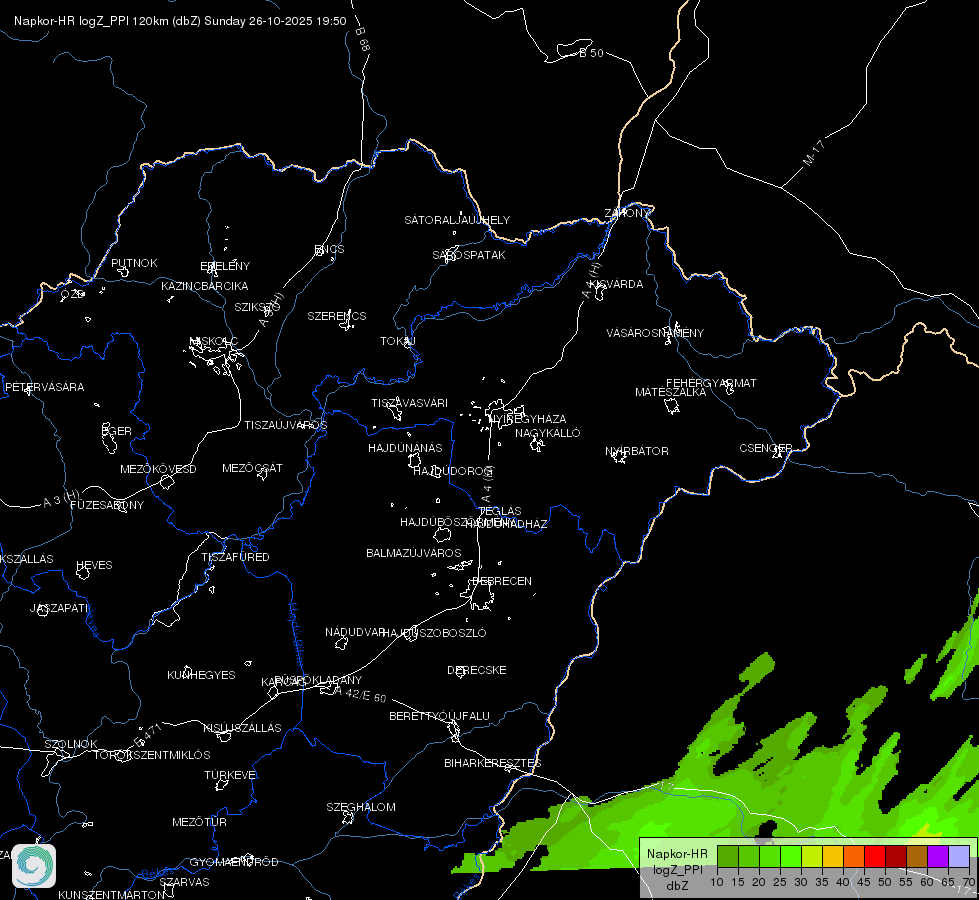This screenshot has height=900, width=979.
Task: Click the ZÁHONY city label
Action: pyautogui.click(x=627, y=213)
